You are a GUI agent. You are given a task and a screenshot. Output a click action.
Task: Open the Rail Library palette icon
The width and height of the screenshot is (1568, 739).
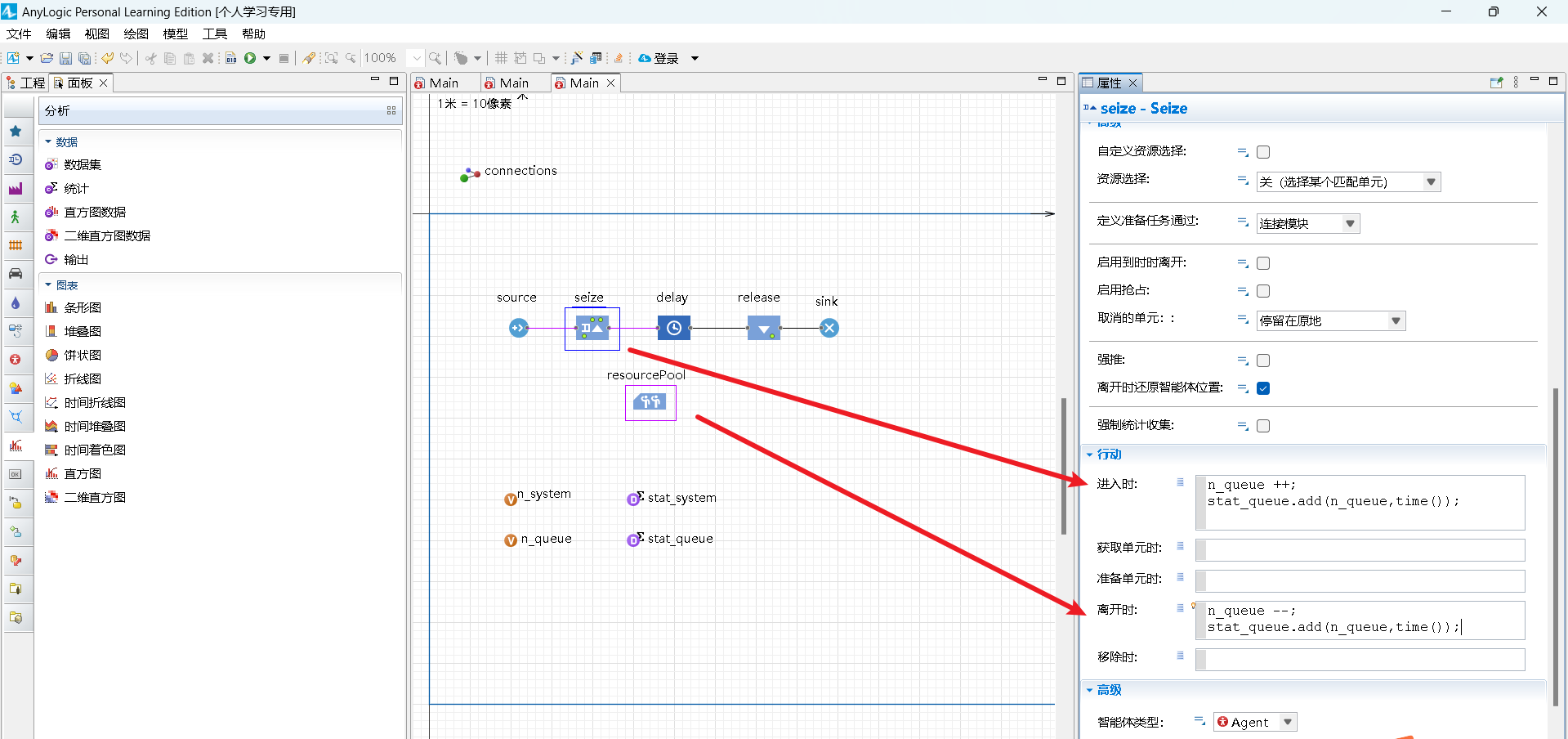point(16,245)
